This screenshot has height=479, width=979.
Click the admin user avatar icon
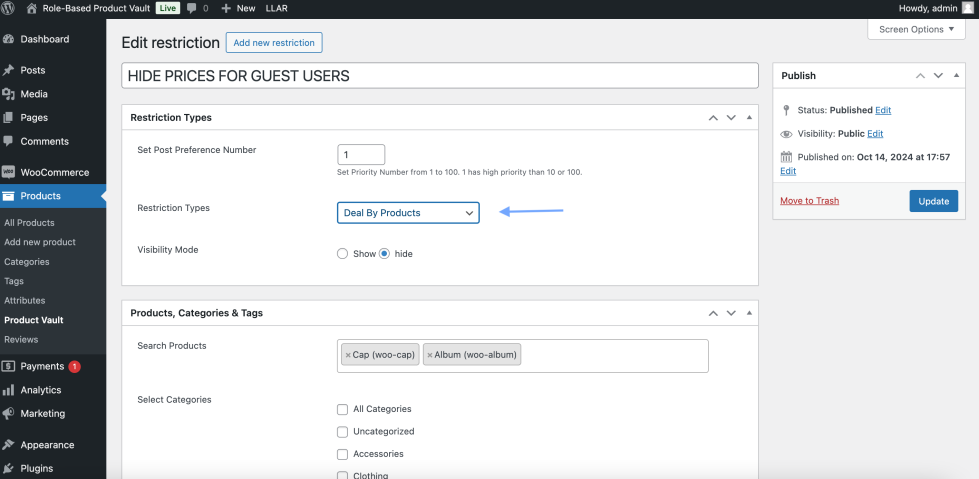pos(967,8)
